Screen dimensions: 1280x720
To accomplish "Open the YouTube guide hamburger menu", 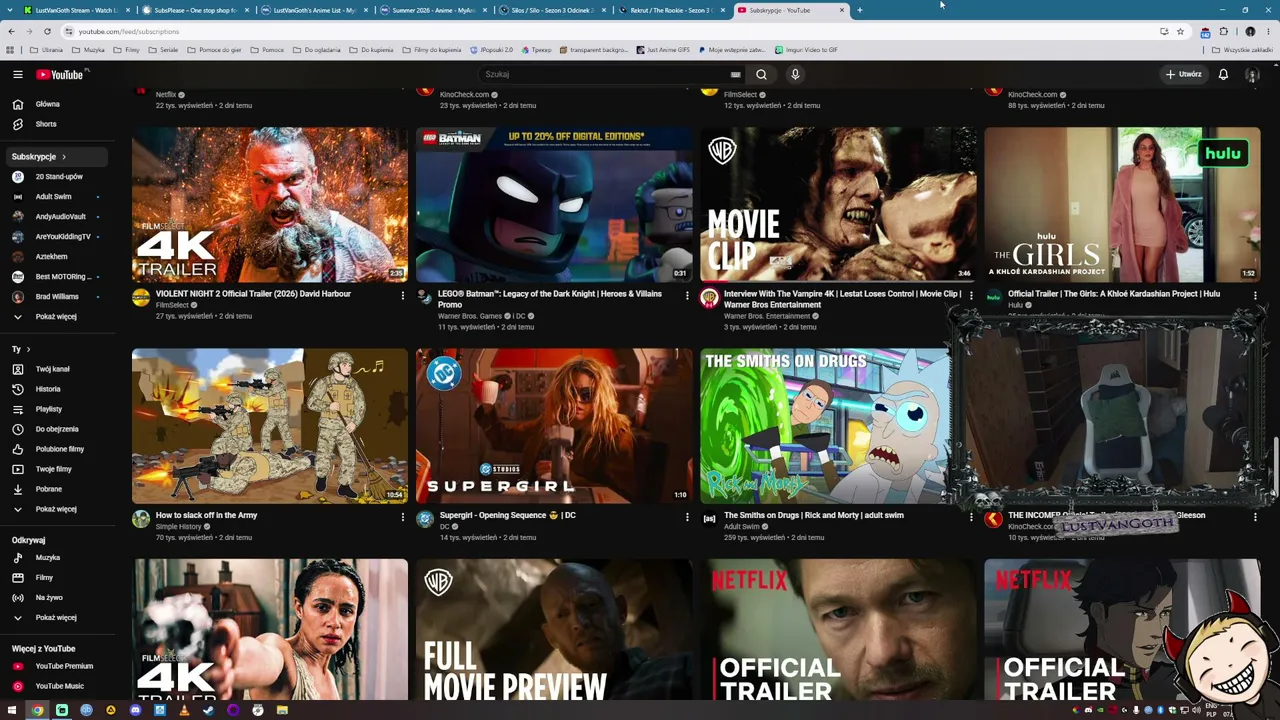I will (x=17, y=74).
